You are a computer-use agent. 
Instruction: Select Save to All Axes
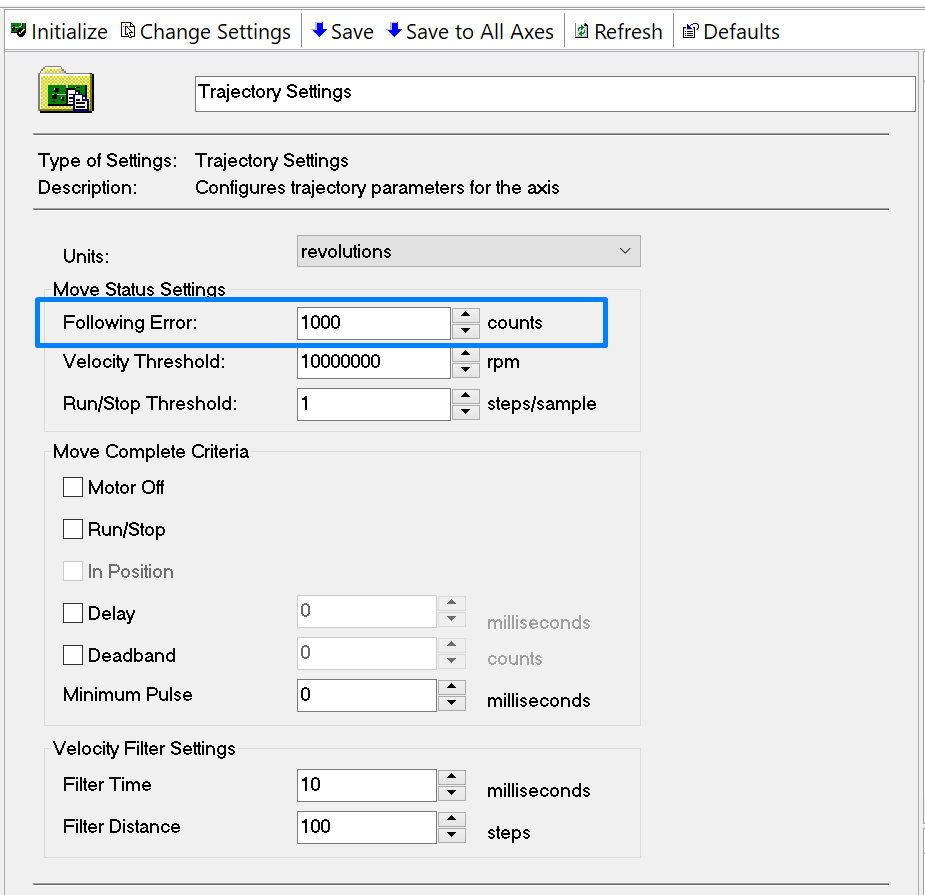pos(470,31)
